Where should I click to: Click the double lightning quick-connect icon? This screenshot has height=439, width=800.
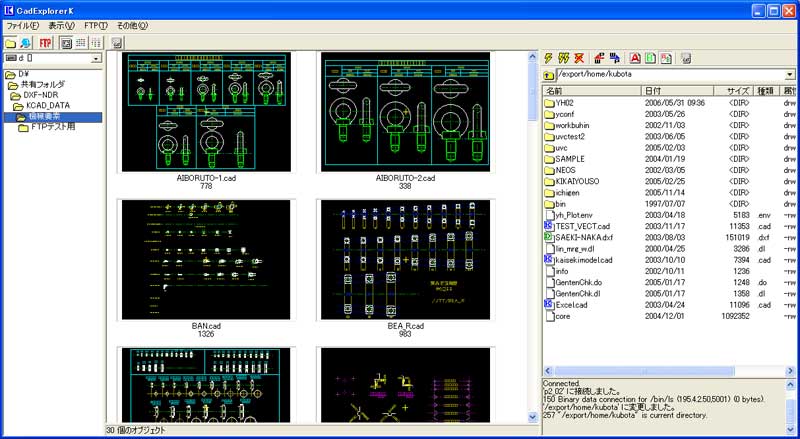pyautogui.click(x=563, y=58)
